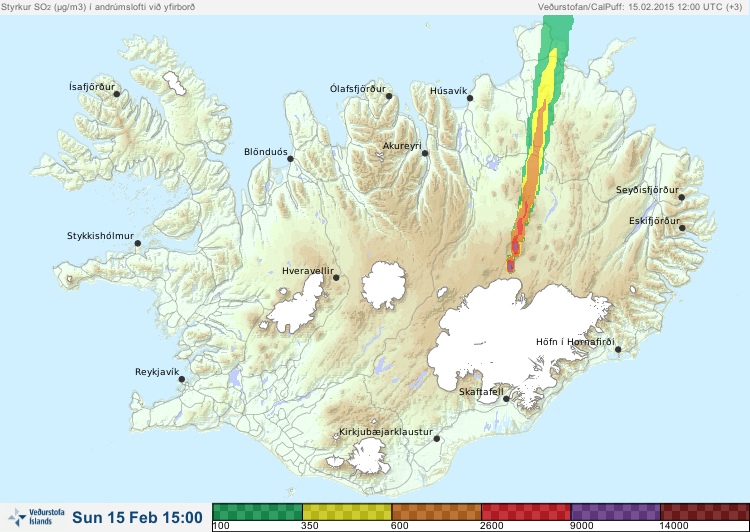This screenshot has width=750, height=532.
Task: Click the red 2600 legend swatch
Action: coord(526,512)
